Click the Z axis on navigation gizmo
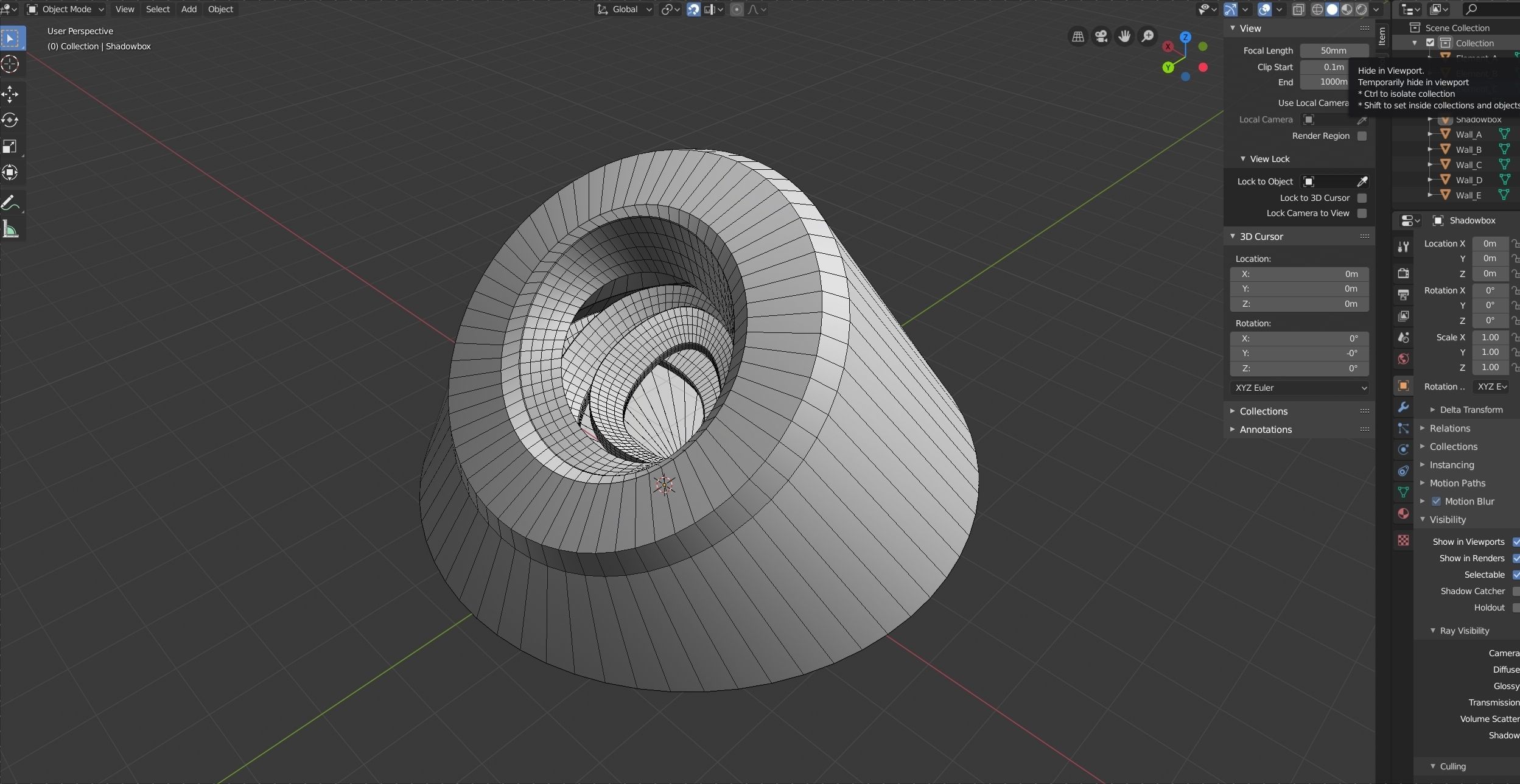The width and height of the screenshot is (1520, 784). [1185, 37]
